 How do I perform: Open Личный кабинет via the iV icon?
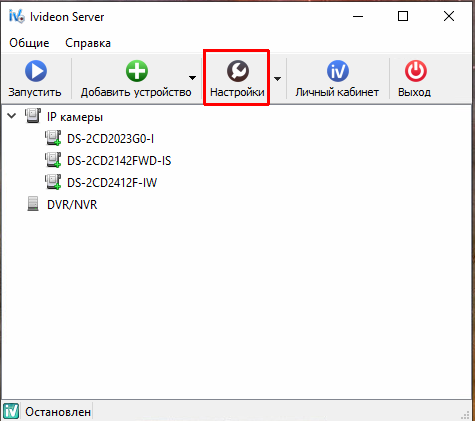[x=338, y=71]
